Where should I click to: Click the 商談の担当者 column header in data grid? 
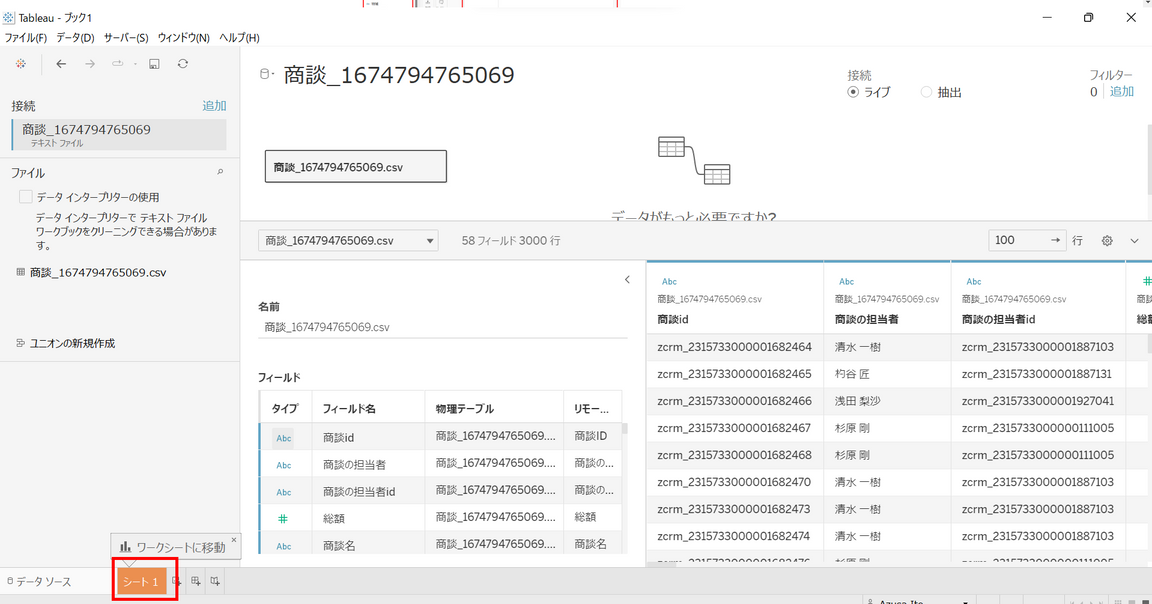click(x=866, y=320)
